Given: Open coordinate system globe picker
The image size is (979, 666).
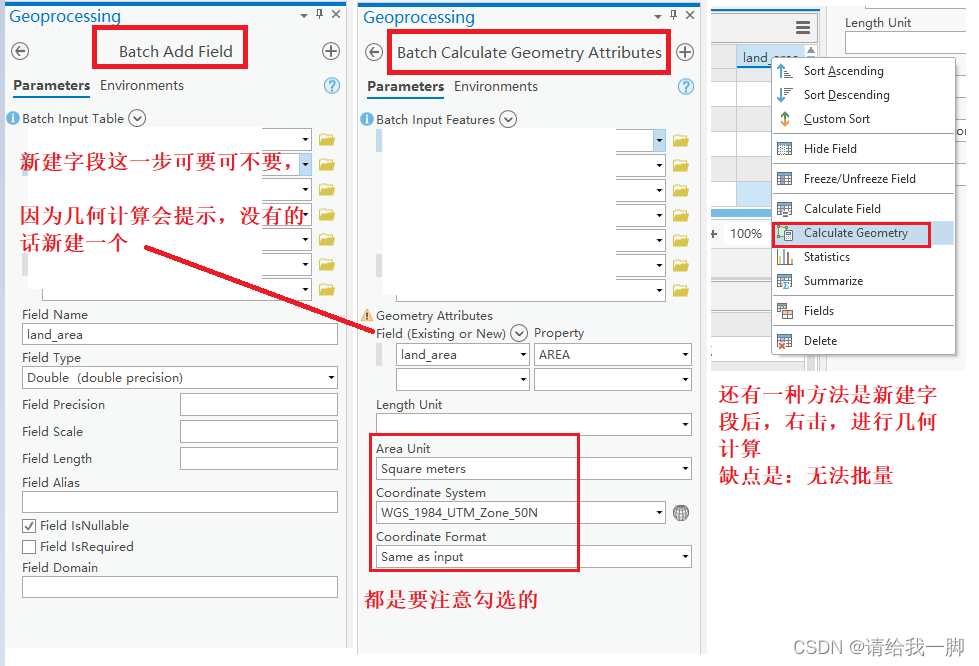Looking at the screenshot, I should click(x=681, y=513).
